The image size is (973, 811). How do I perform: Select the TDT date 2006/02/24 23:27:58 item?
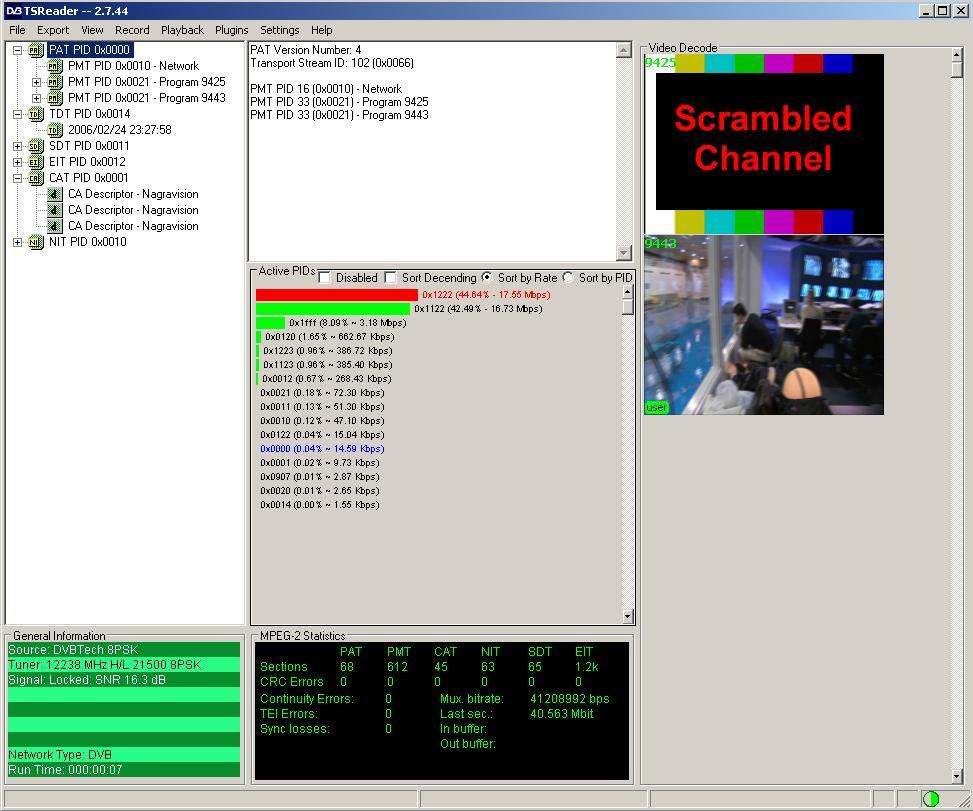119,130
